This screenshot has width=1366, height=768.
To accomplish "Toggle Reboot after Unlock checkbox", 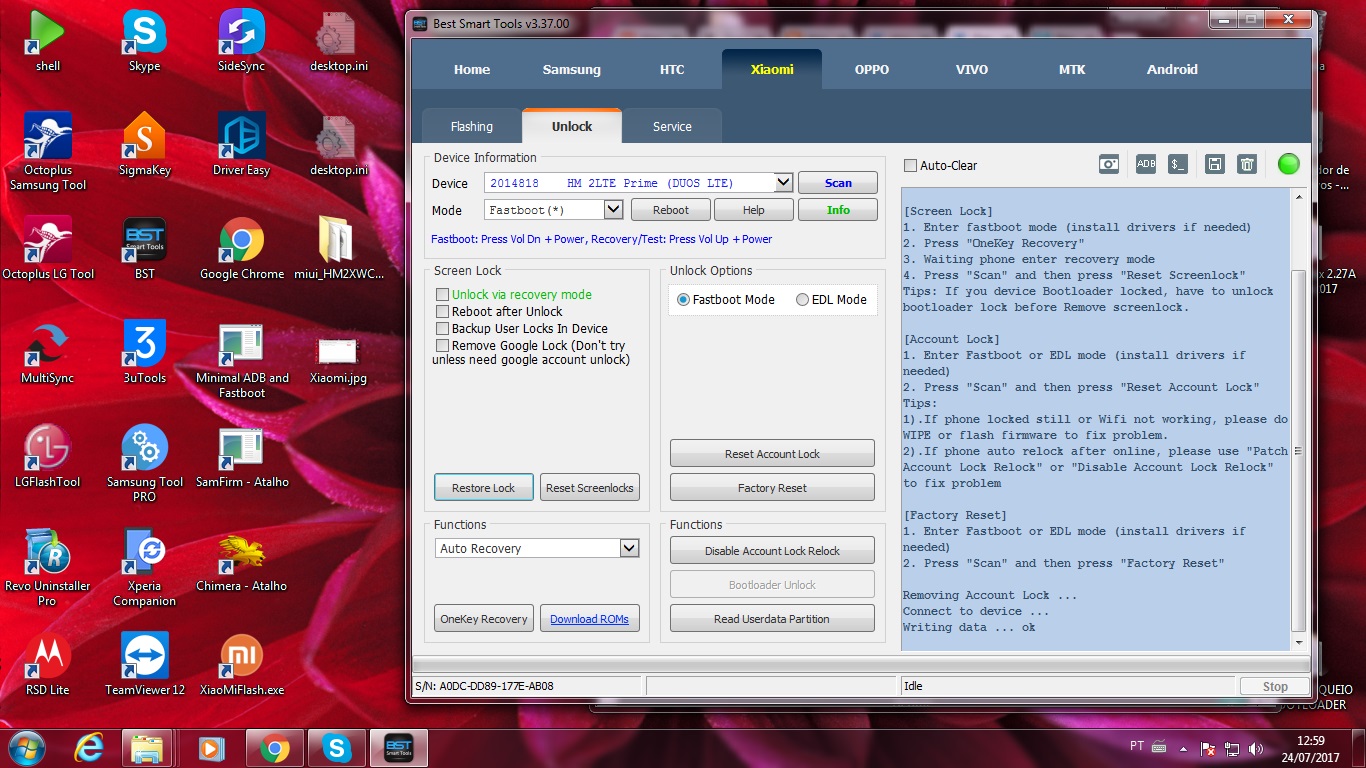I will [x=442, y=312].
